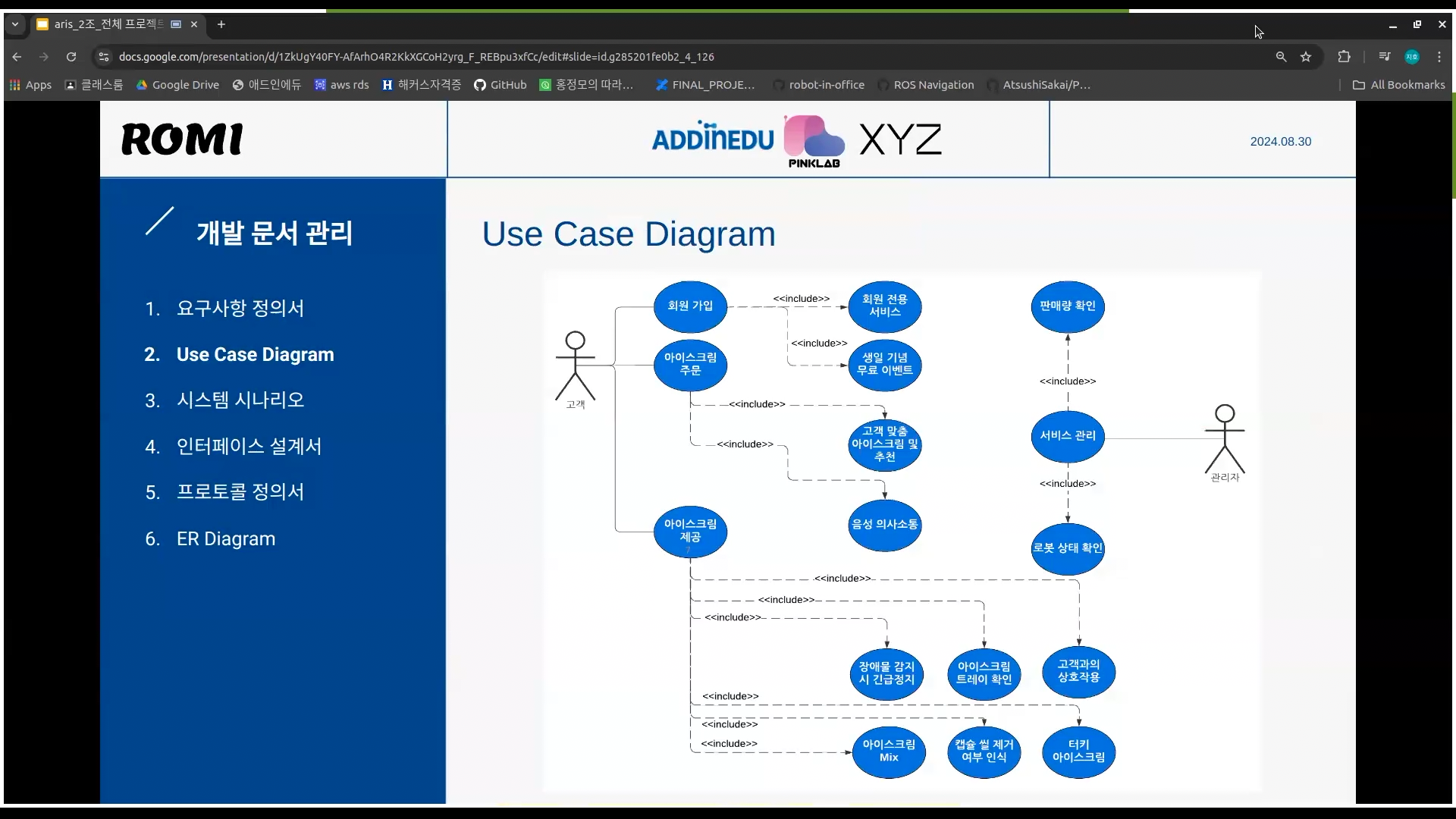Click the site information icon
The image size is (1456, 819).
104,57
